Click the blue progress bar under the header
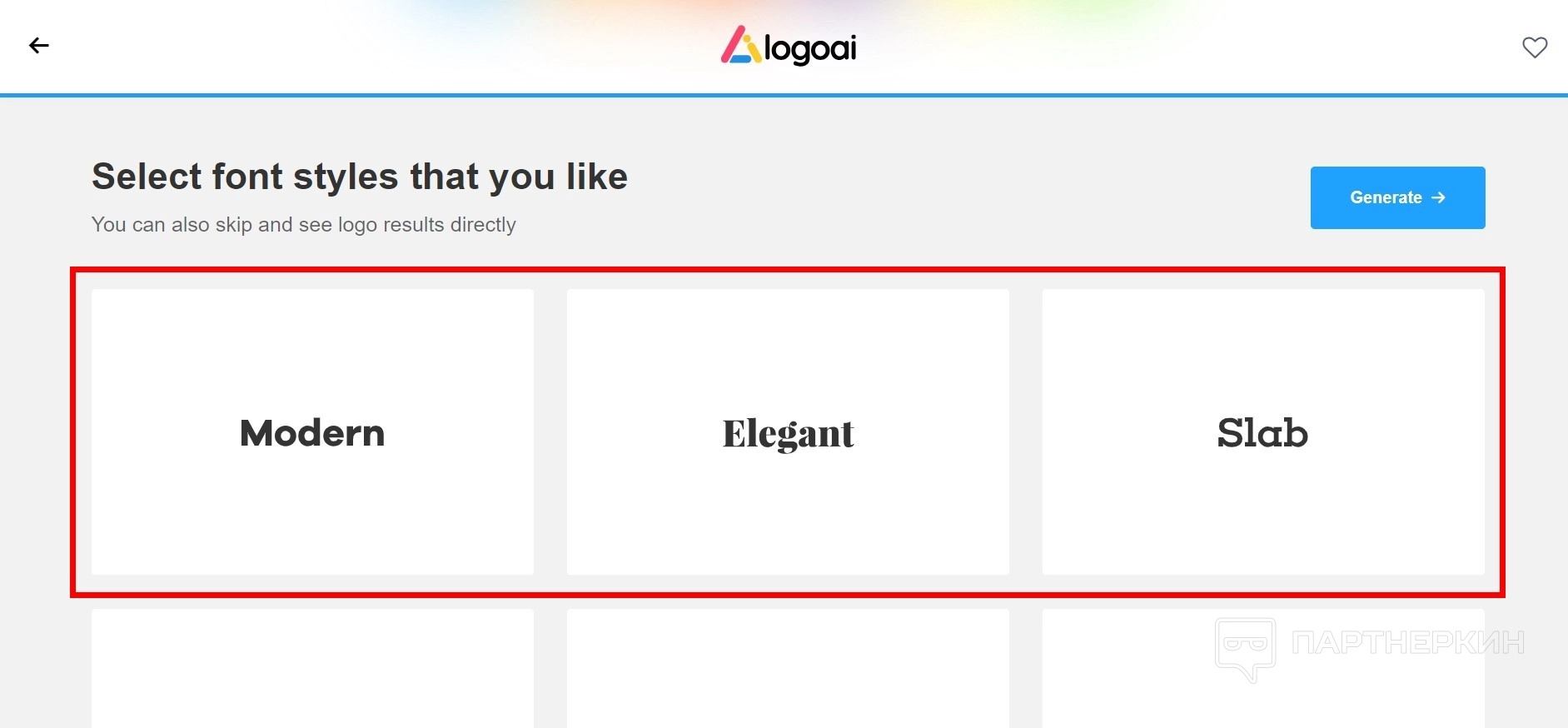The height and width of the screenshot is (728, 1568). (x=784, y=95)
